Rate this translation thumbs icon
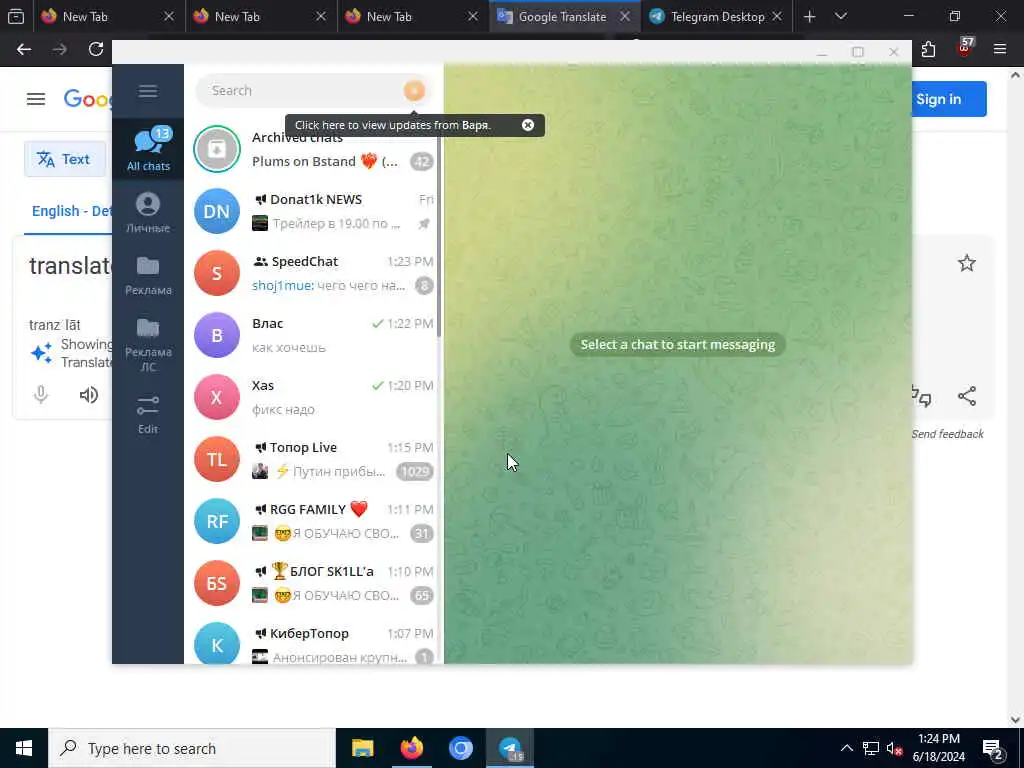This screenshot has height=768, width=1024. point(921,396)
